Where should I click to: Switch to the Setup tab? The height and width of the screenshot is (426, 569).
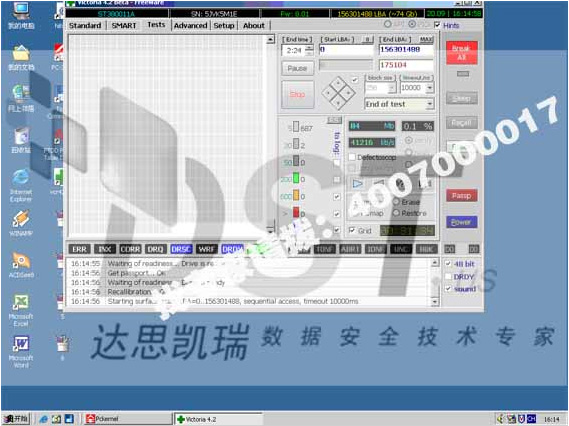point(224,25)
